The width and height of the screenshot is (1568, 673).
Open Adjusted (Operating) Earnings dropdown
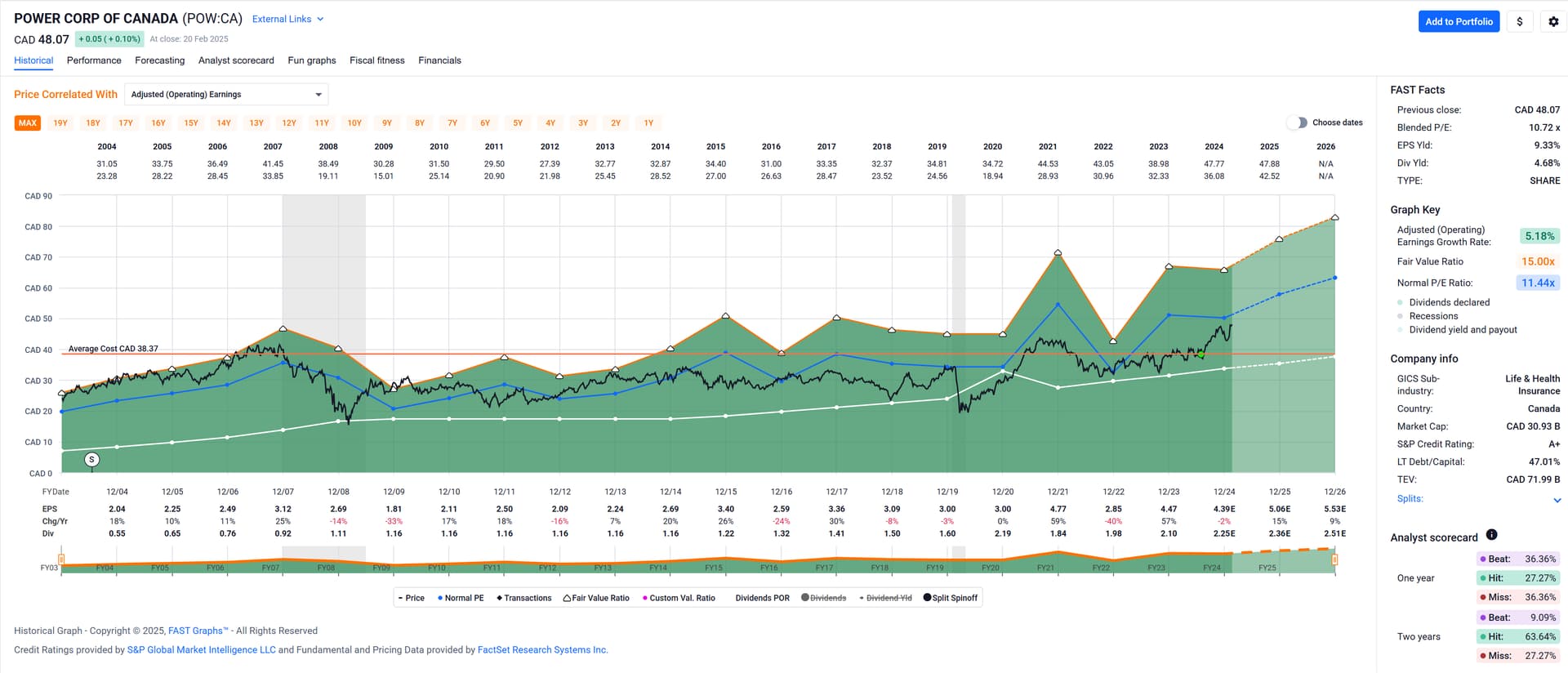click(x=226, y=95)
